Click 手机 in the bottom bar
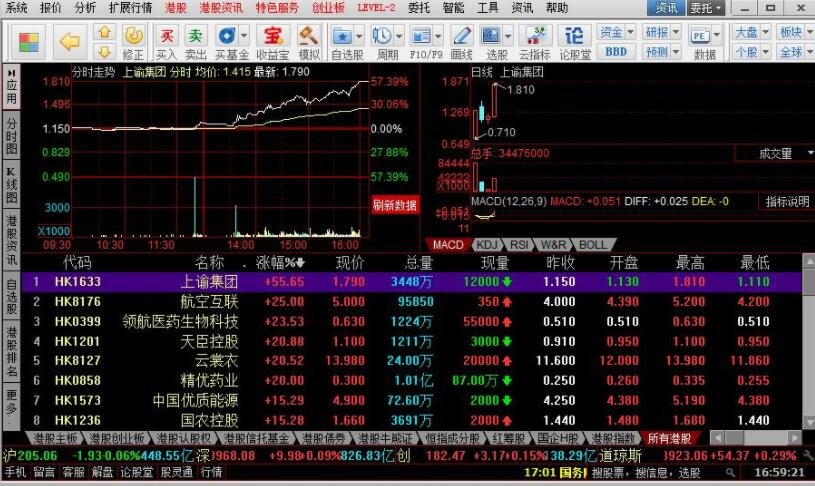 15,472
